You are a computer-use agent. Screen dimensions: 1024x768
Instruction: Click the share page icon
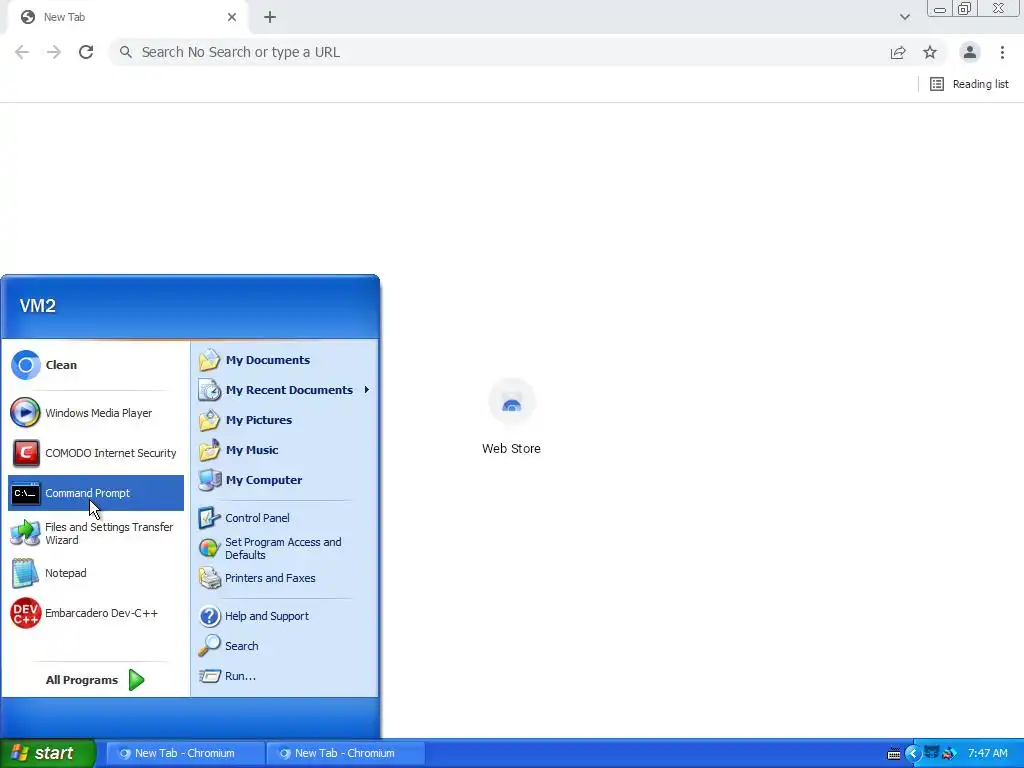click(x=898, y=52)
